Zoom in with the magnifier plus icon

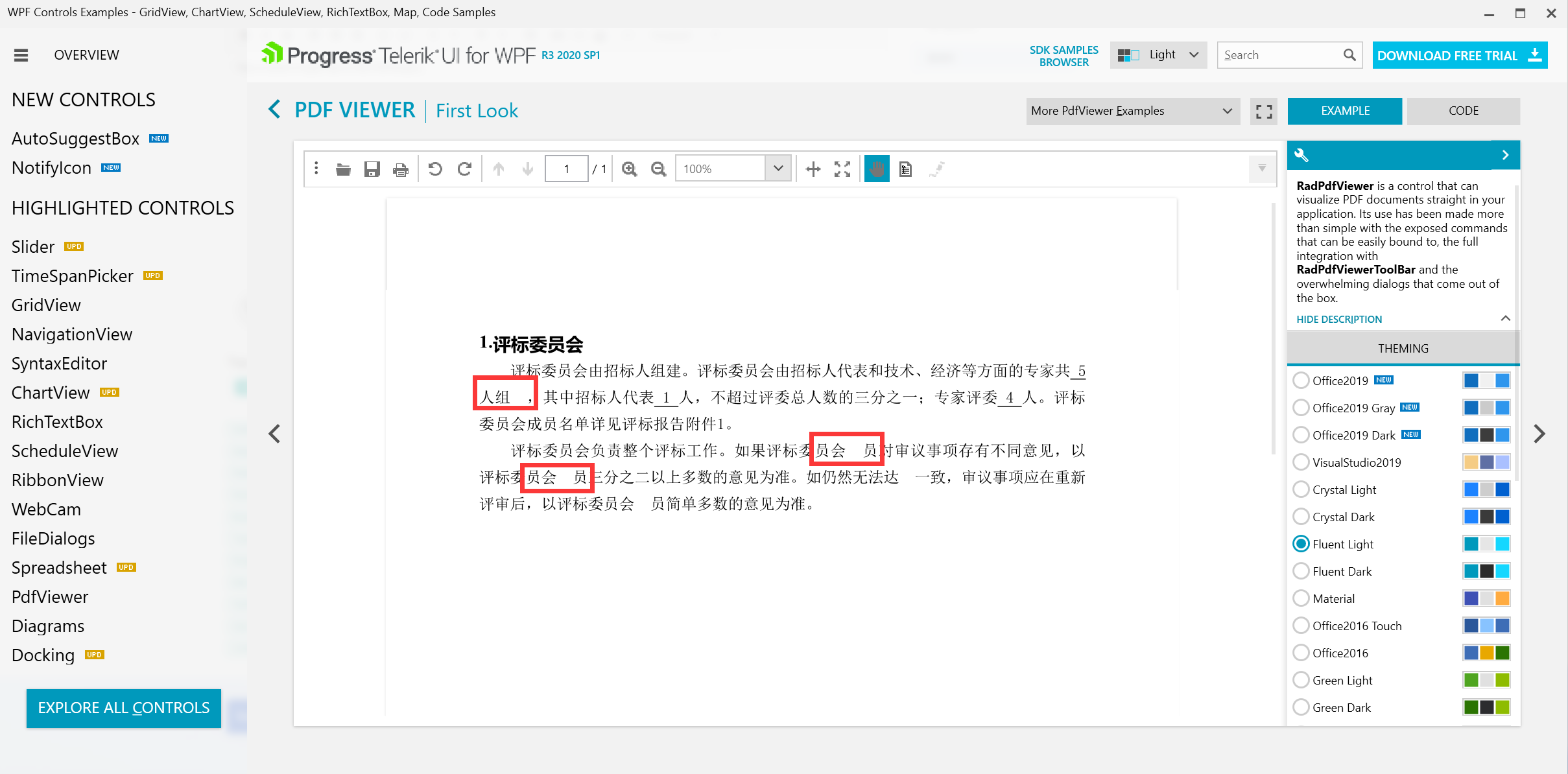(629, 169)
